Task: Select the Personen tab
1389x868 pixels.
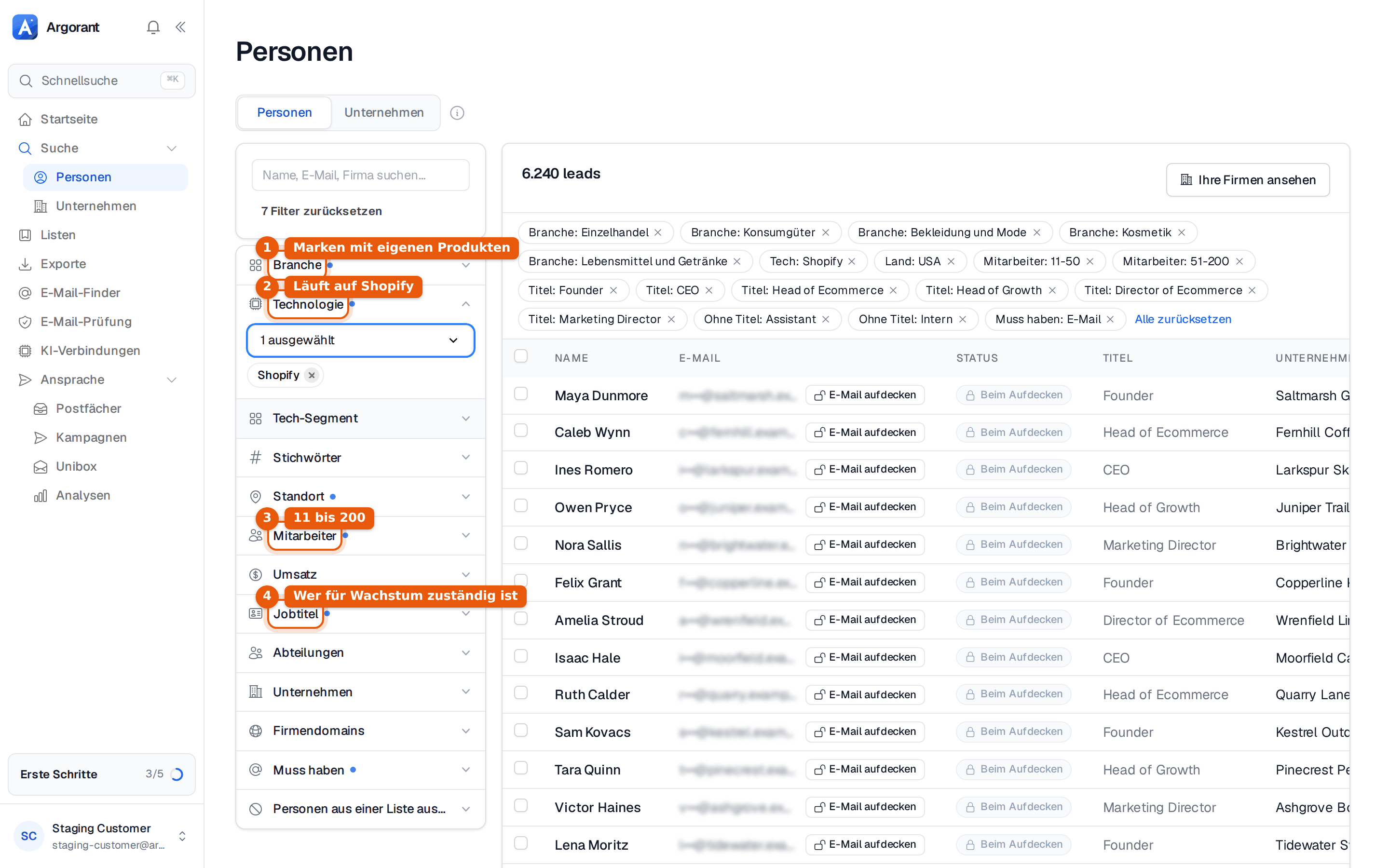Action: [x=285, y=112]
